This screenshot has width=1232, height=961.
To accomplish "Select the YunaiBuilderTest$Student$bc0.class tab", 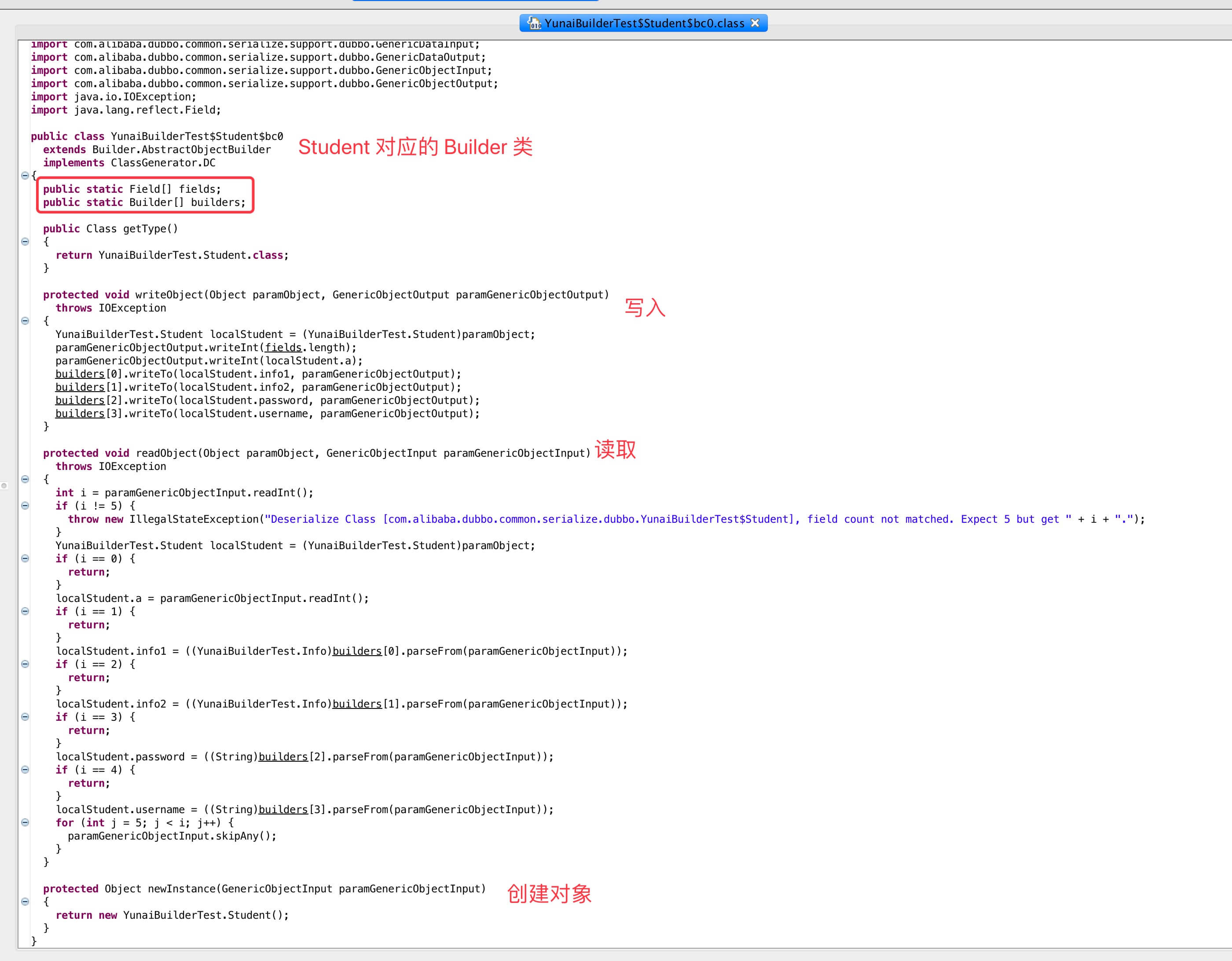I will click(644, 23).
